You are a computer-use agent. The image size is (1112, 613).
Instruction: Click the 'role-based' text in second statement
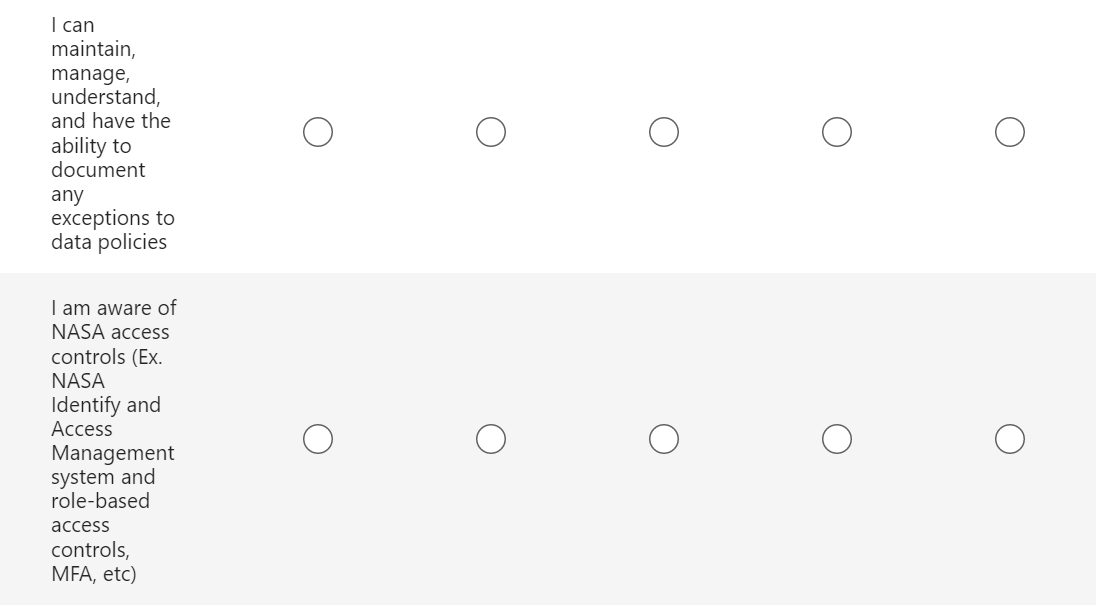(100, 501)
